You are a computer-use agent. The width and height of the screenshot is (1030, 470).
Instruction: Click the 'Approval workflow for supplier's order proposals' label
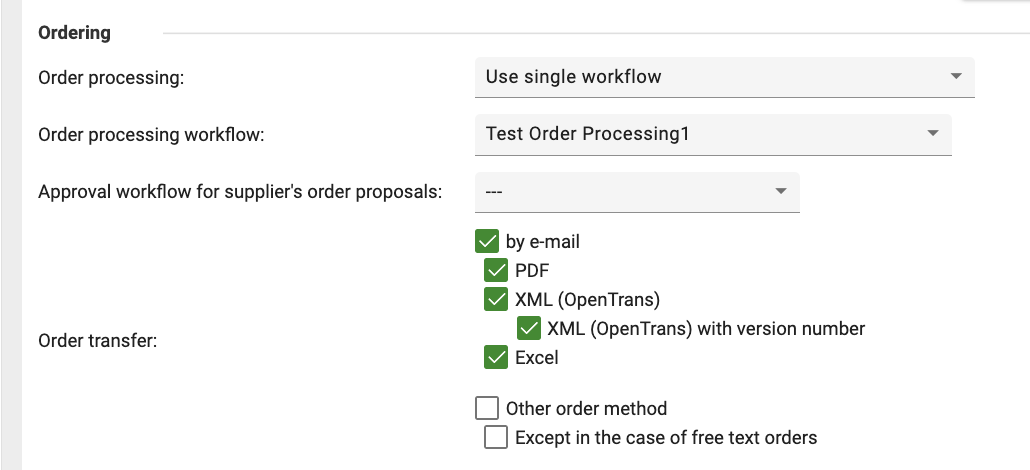[x=239, y=191]
